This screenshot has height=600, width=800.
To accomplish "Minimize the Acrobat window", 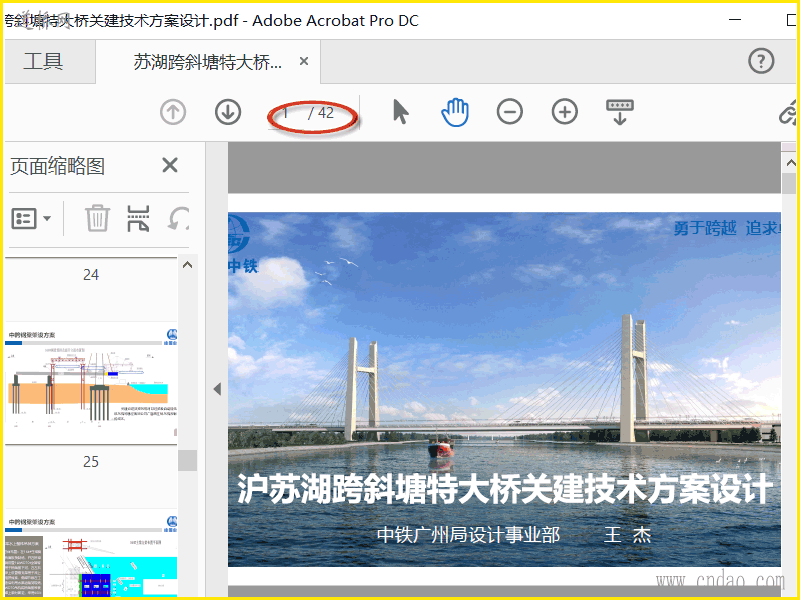I will tap(735, 19).
